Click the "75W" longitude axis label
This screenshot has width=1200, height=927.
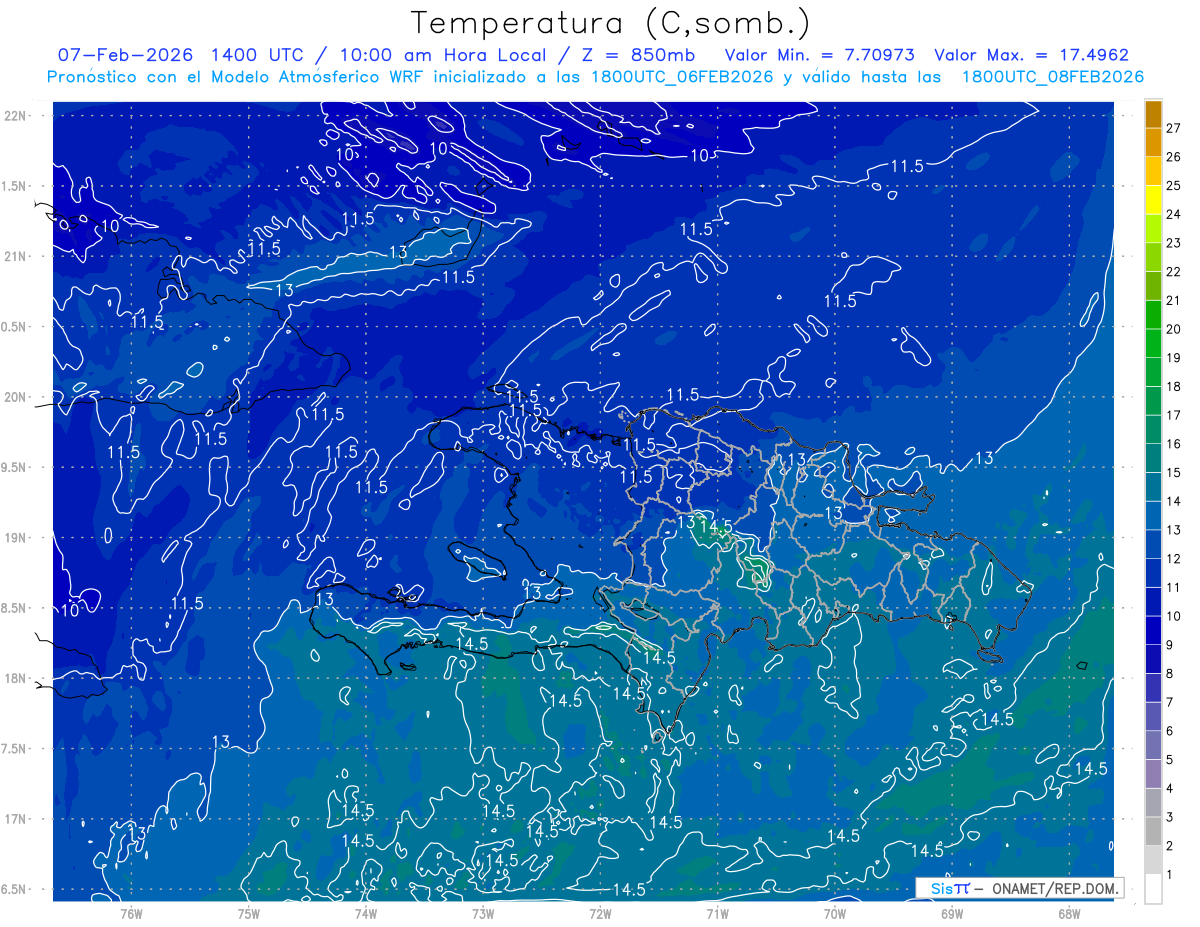coord(248,913)
